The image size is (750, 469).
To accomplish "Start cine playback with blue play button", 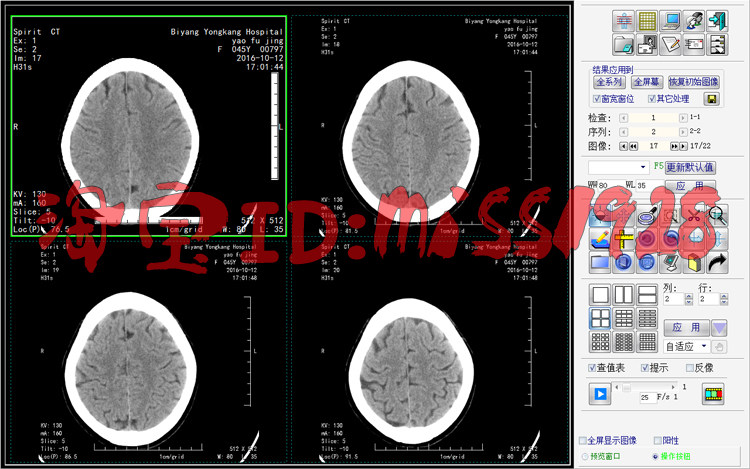I will [600, 394].
